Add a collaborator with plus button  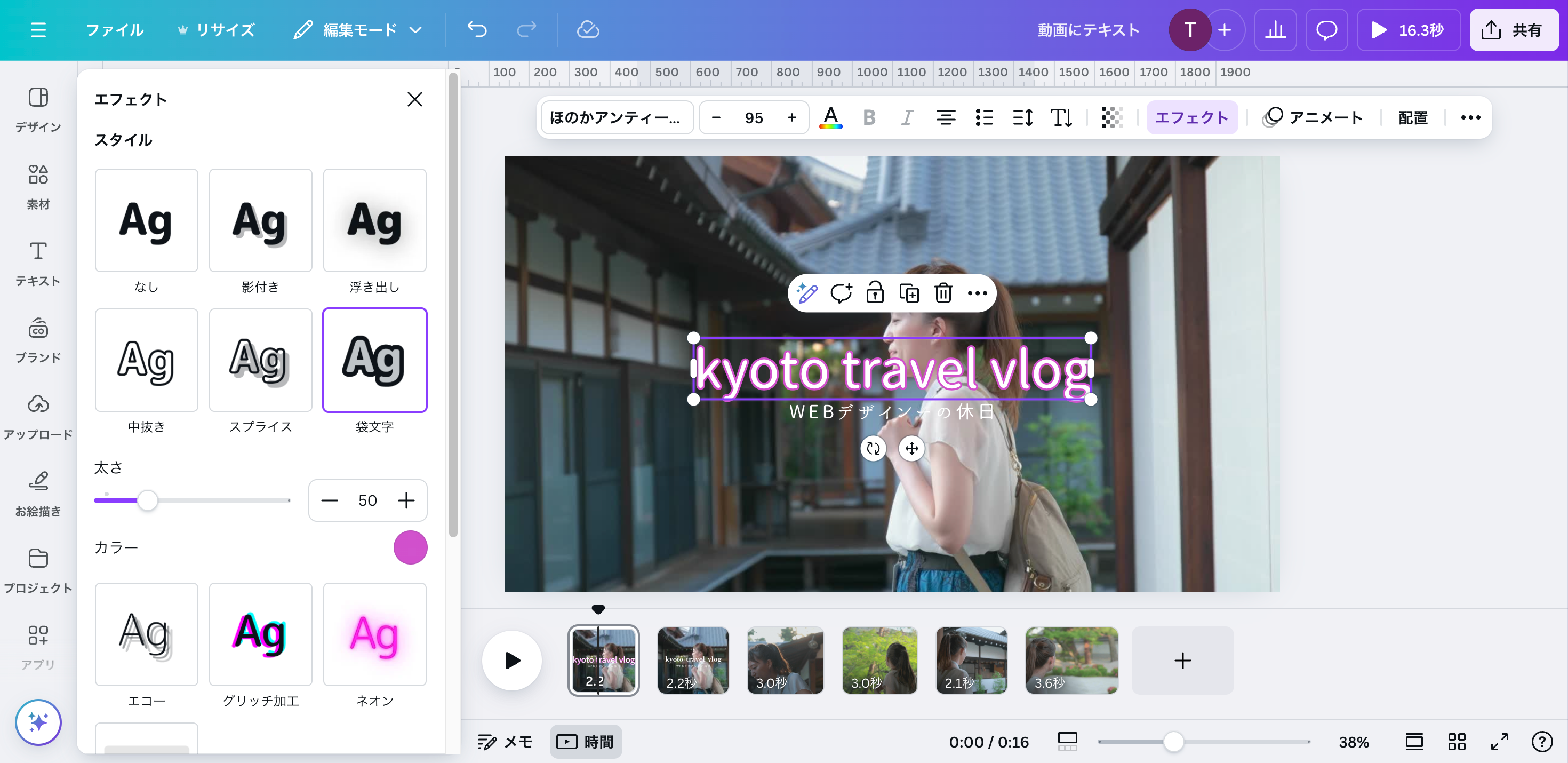pyautogui.click(x=1225, y=30)
